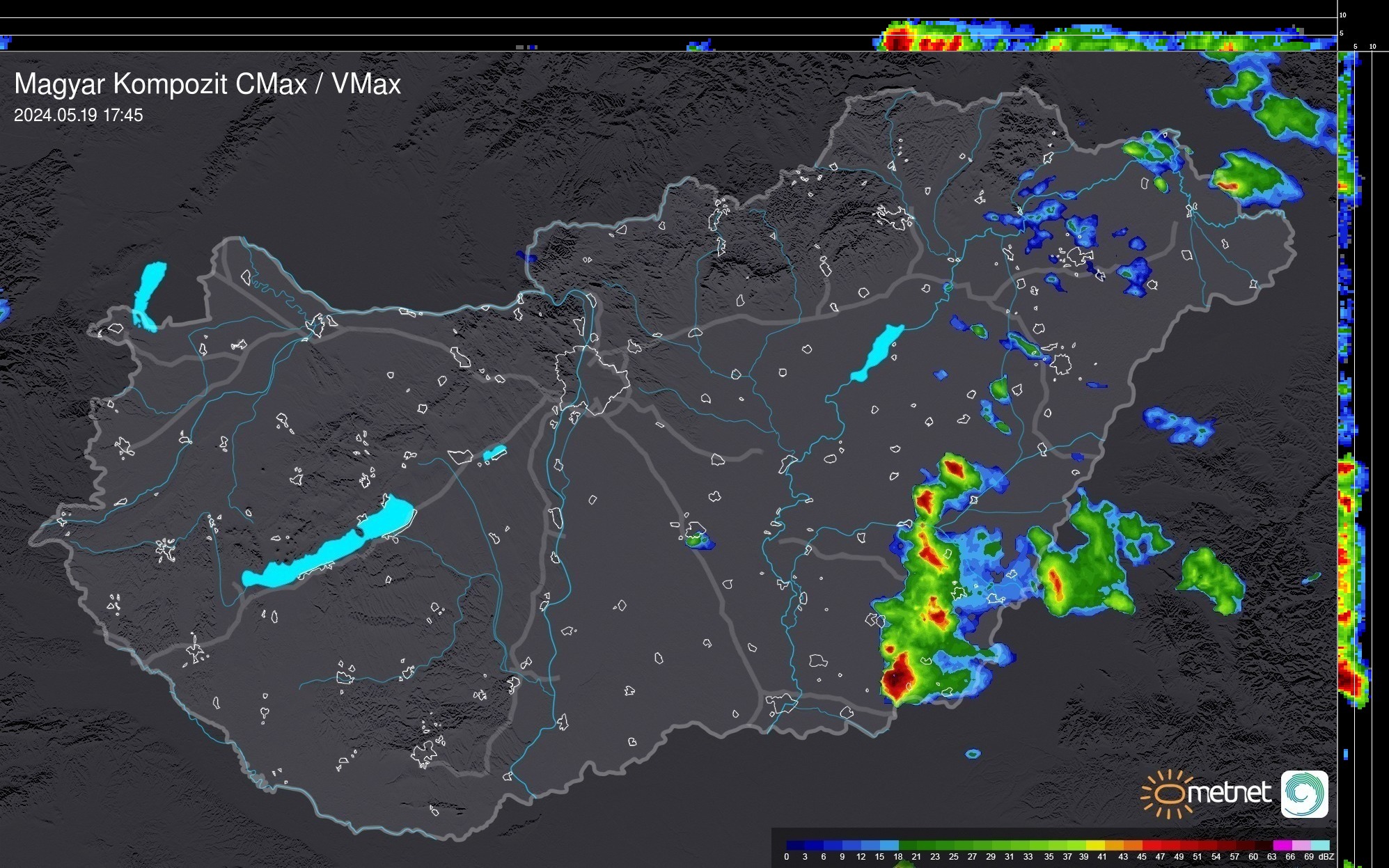Click the orange 43 dBZ swatch
This screenshot has height=868, width=1389.
click(1133, 845)
